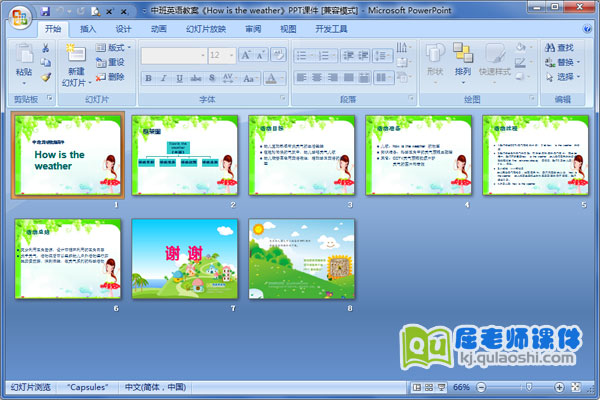Click Reset 重设 slide button
This screenshot has height=400, width=600.
(x=110, y=62)
